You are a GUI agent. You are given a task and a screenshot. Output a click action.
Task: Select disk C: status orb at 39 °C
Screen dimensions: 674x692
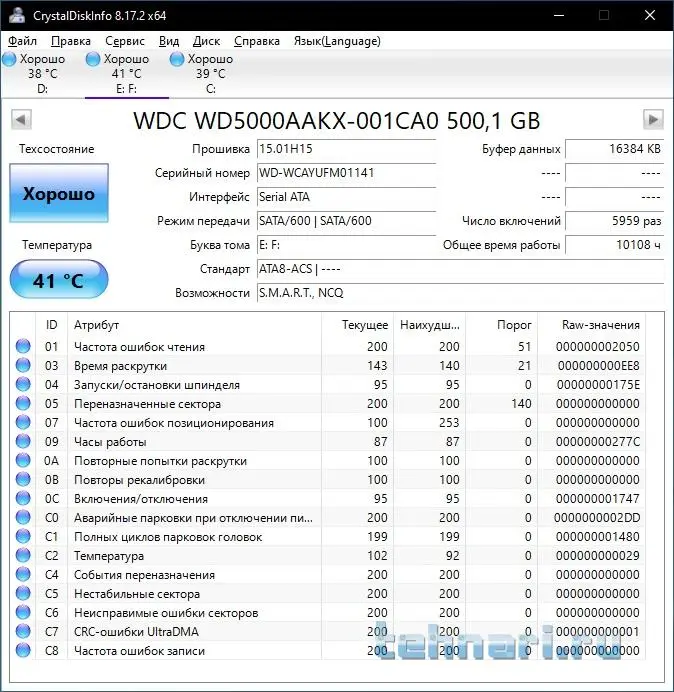(177, 60)
